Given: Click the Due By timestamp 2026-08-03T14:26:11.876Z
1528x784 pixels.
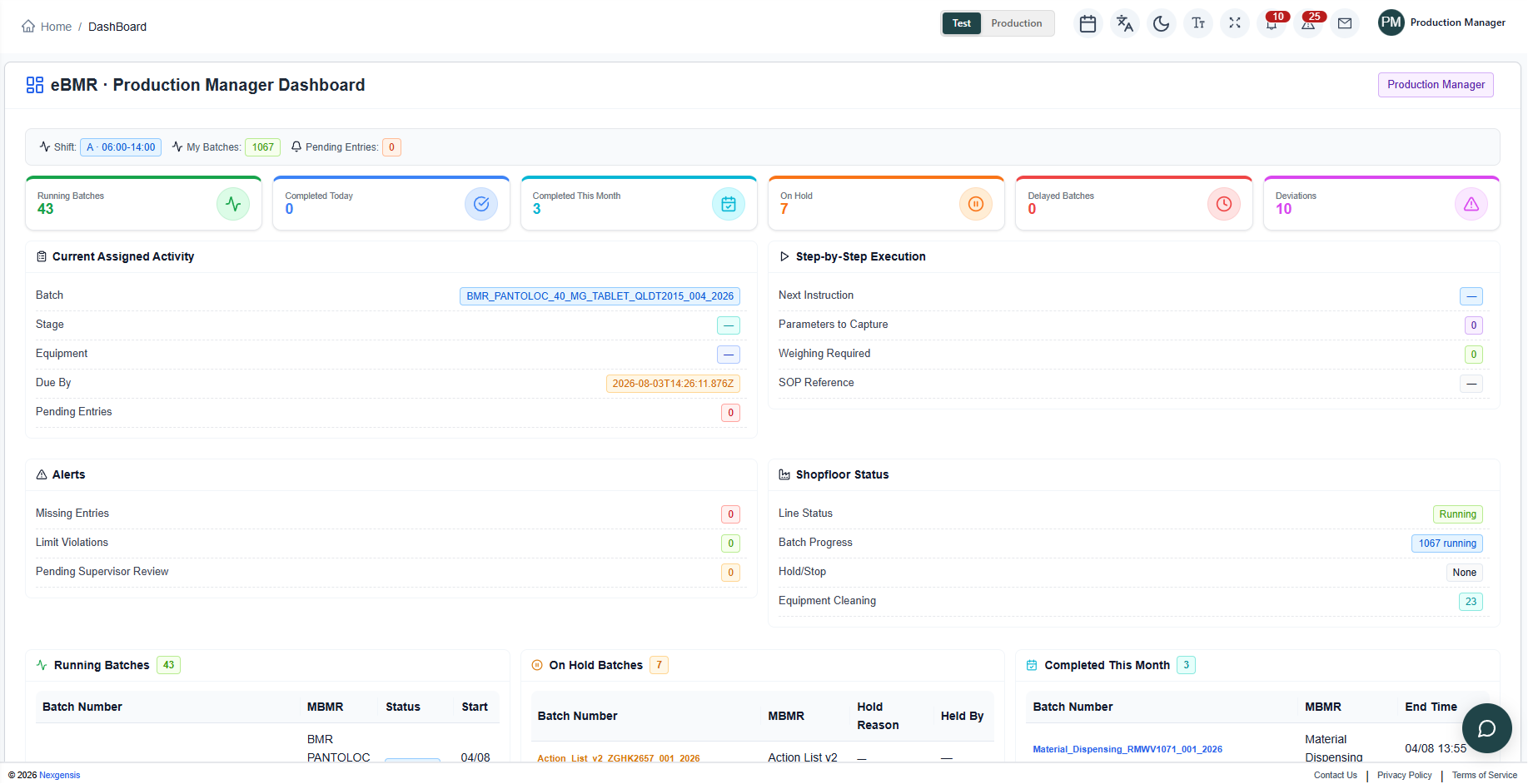Looking at the screenshot, I should click(x=673, y=384).
